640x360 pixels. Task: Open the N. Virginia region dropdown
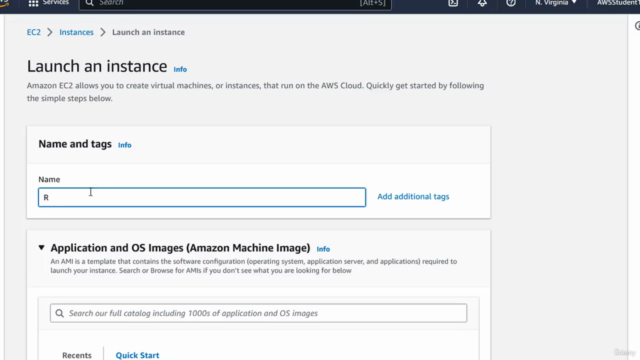(556, 3)
